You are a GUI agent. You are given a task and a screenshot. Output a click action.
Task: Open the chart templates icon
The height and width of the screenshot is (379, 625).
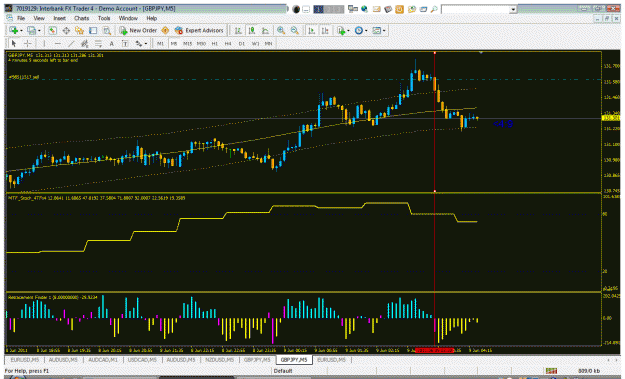coord(376,30)
